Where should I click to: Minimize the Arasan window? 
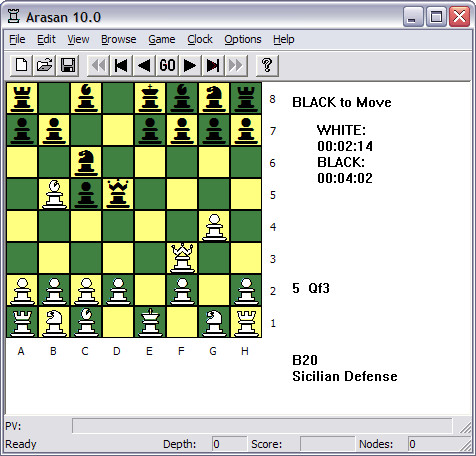pos(413,16)
